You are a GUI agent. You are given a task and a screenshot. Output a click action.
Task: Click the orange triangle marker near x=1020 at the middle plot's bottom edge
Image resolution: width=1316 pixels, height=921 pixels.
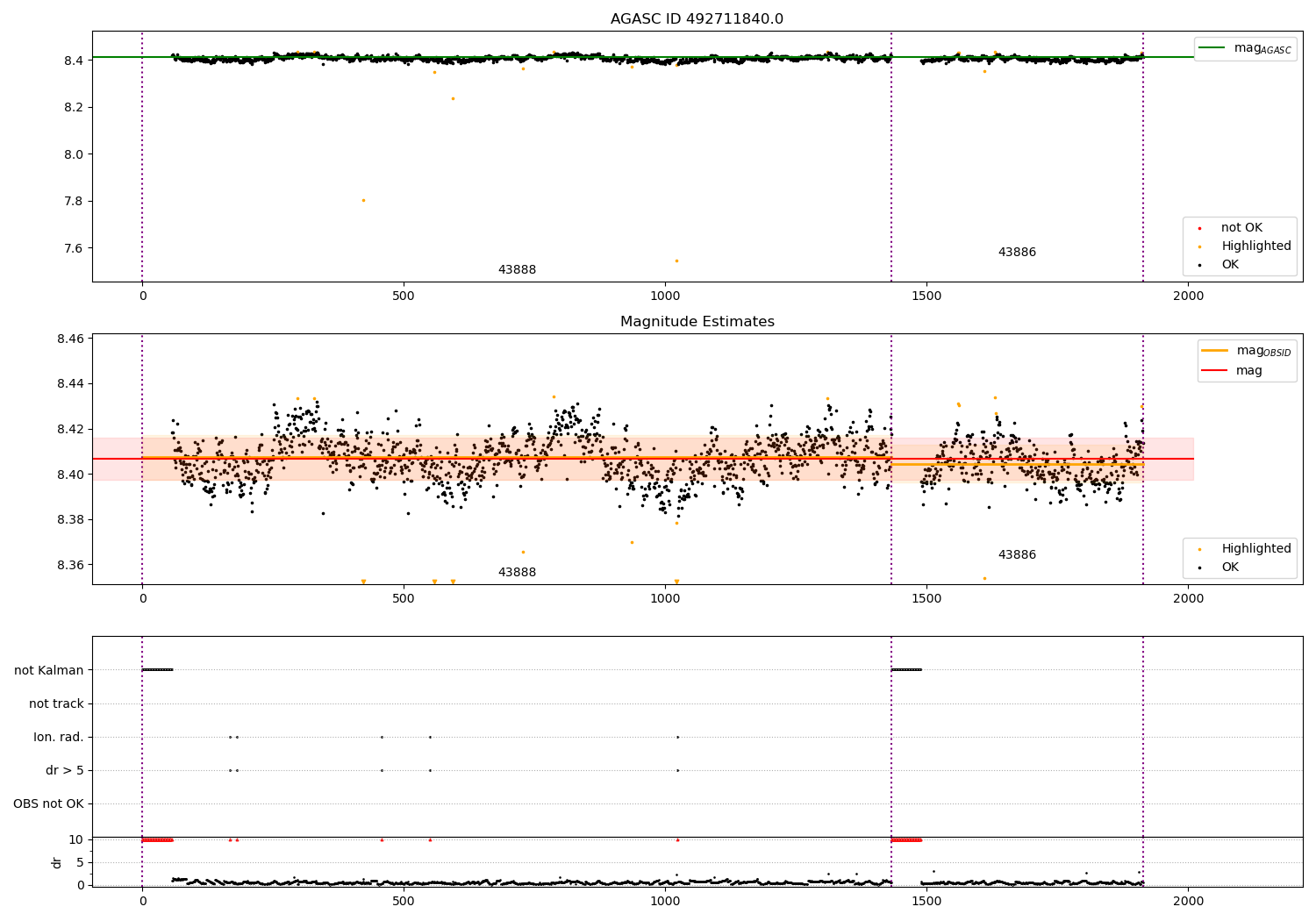[676, 582]
